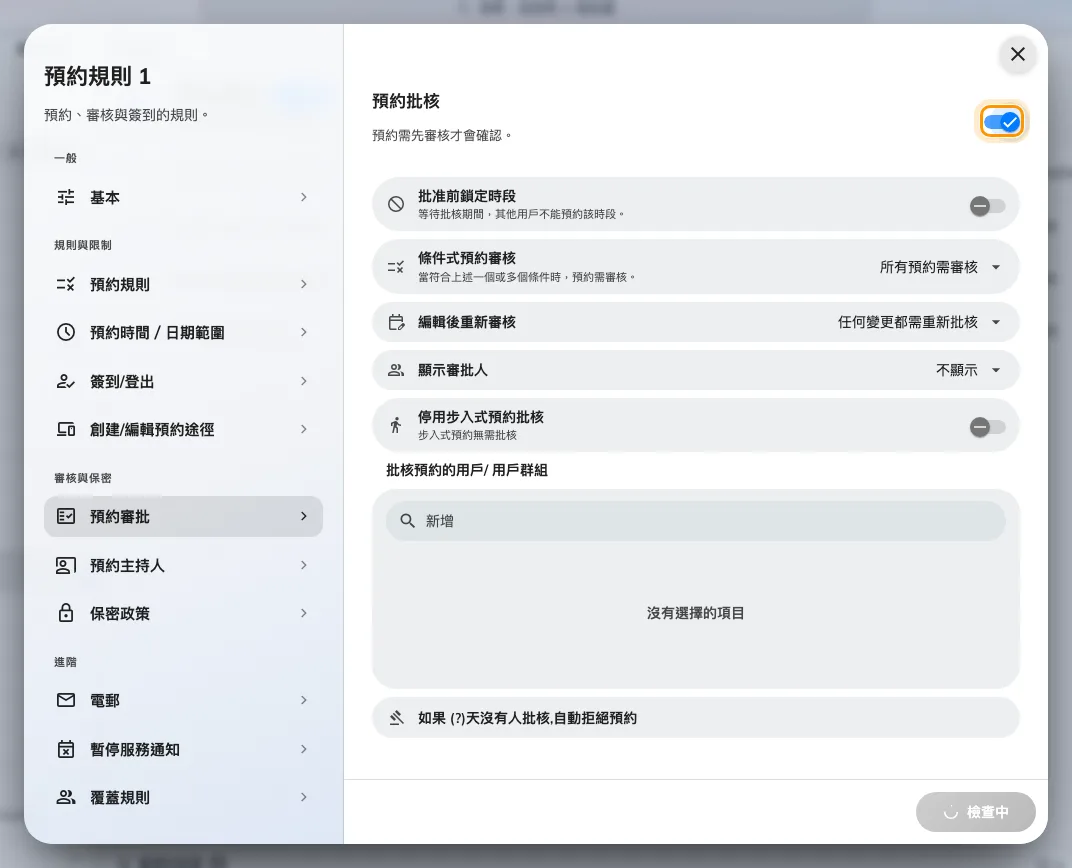Click the devices icon beside 創建/編輯預約途徑
1072x868 pixels.
[x=66, y=429]
